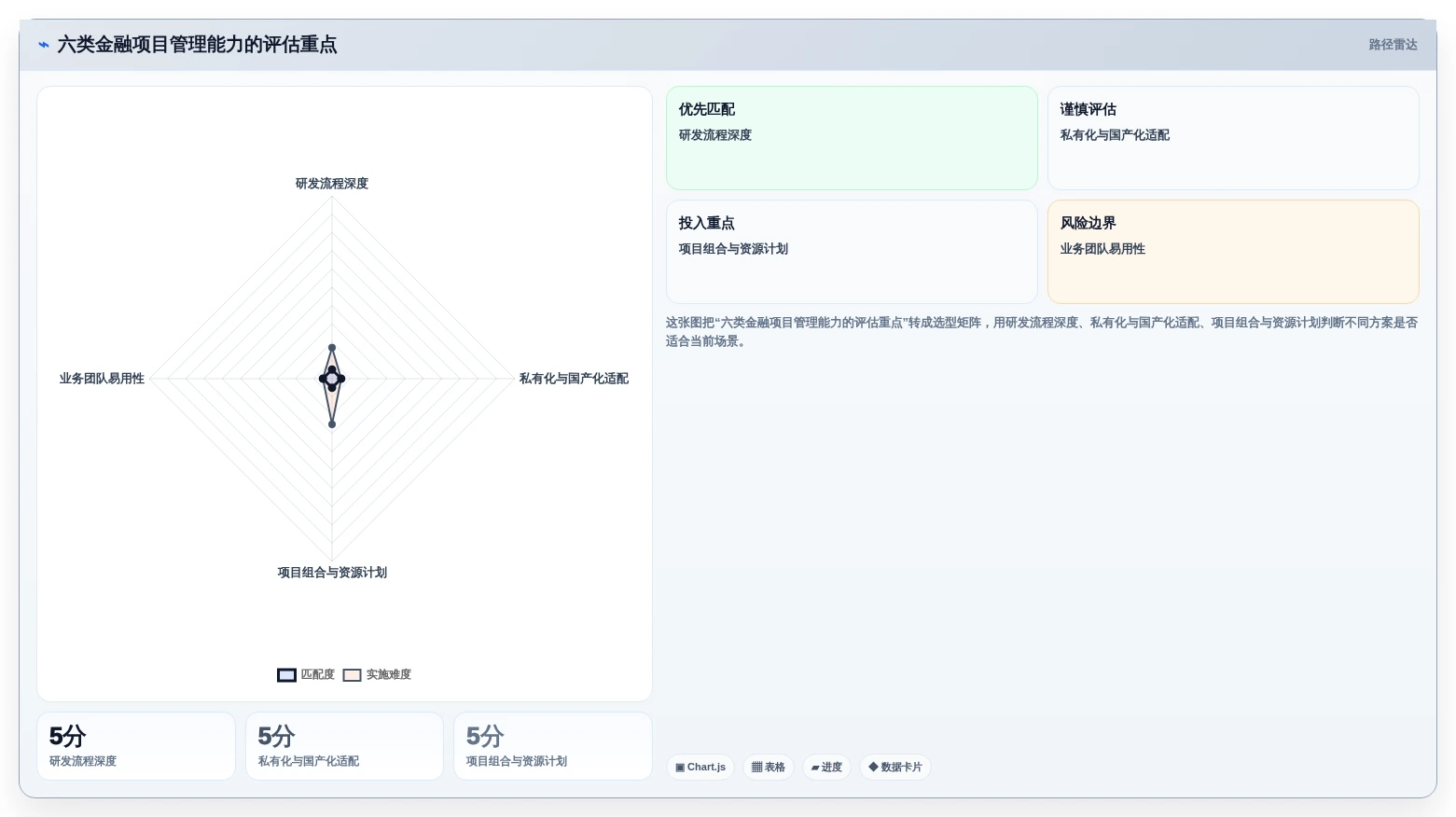Click the top radar data point
Screen dimensions: 1456x817
coord(332,348)
